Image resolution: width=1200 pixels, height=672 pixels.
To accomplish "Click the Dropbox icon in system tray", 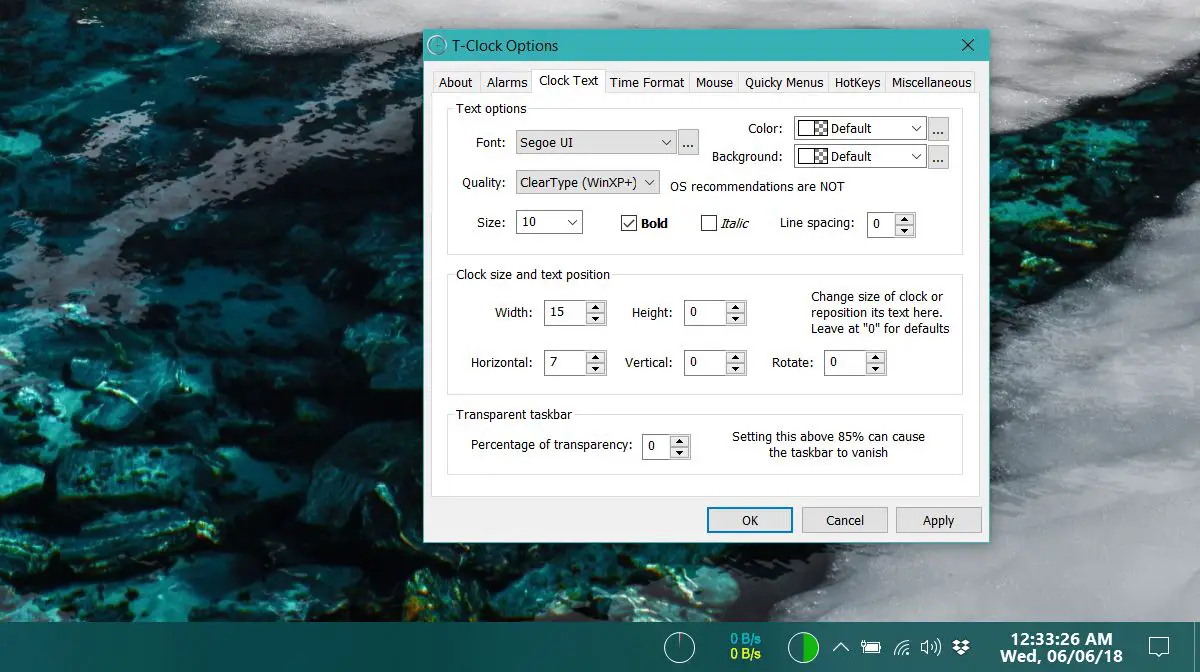I will click(x=961, y=647).
